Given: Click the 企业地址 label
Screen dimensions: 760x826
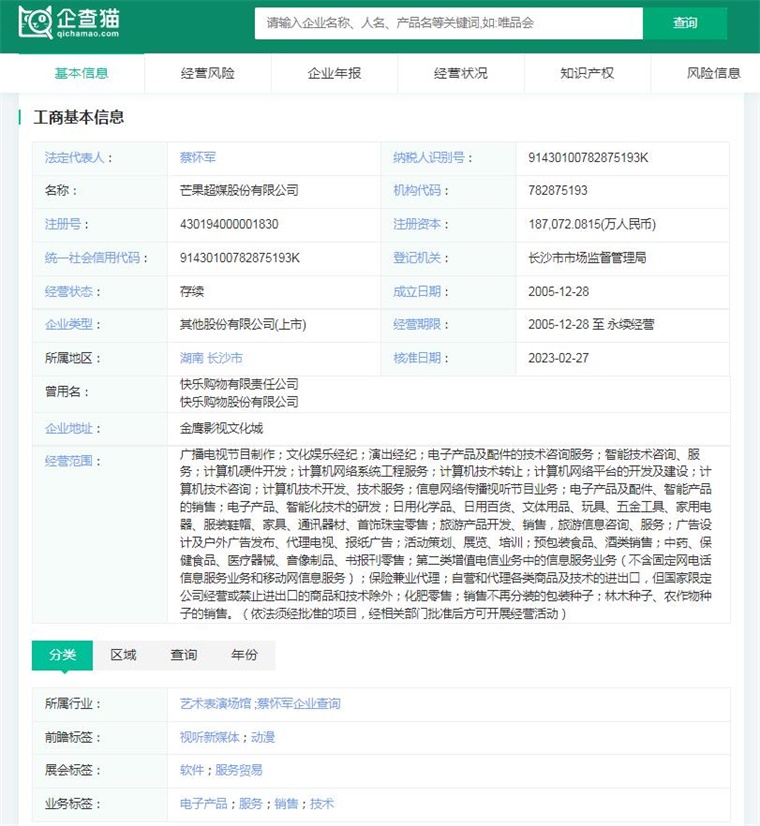Looking at the screenshot, I should pyautogui.click(x=69, y=428).
